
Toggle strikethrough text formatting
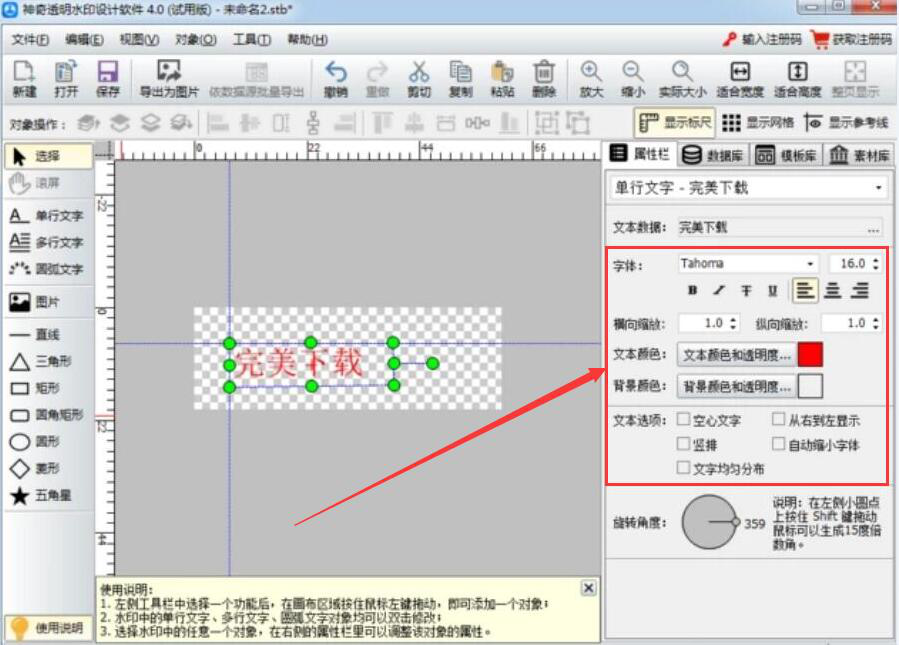click(x=746, y=291)
